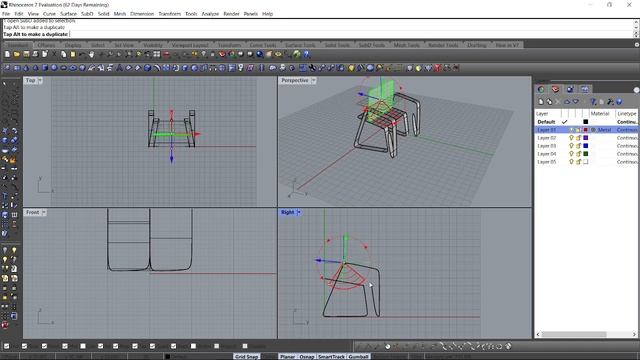
Task: Click the New file icon
Action: point(7,54)
